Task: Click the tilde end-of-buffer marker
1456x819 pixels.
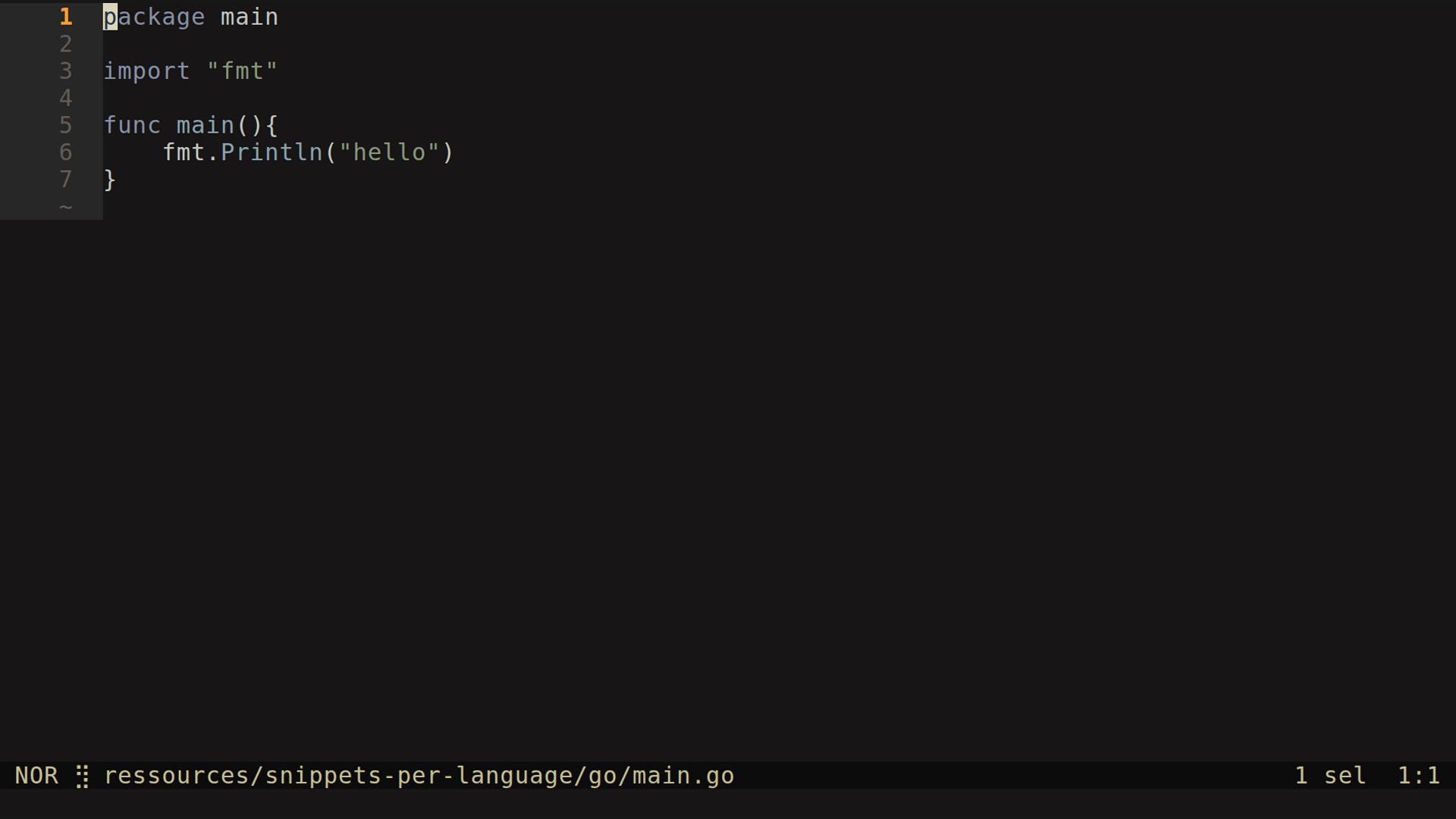Action: [x=66, y=207]
